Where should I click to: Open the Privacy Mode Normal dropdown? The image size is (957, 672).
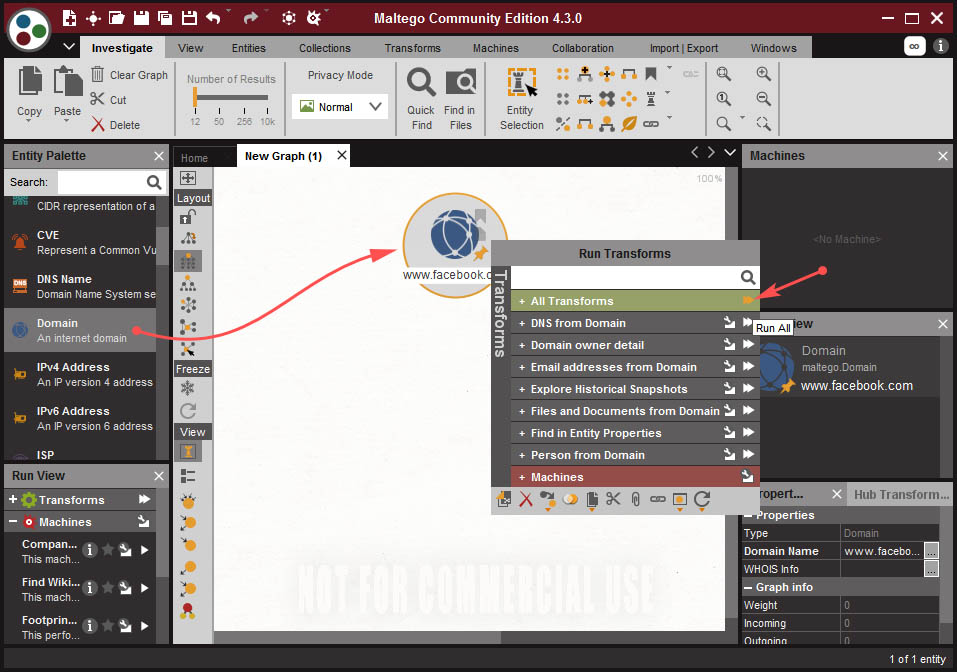point(340,107)
